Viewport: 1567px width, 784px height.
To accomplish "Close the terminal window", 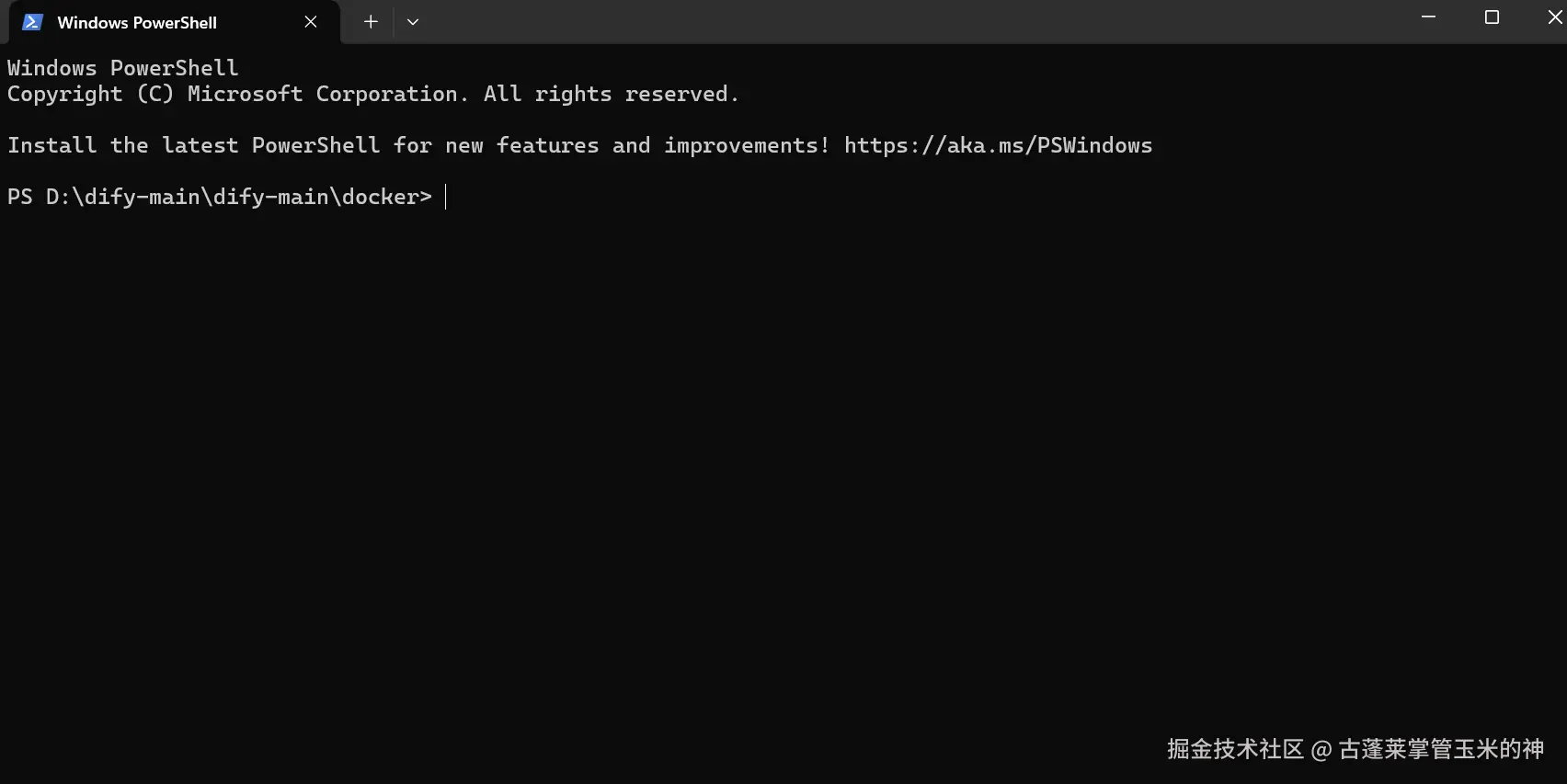I will [x=1554, y=17].
